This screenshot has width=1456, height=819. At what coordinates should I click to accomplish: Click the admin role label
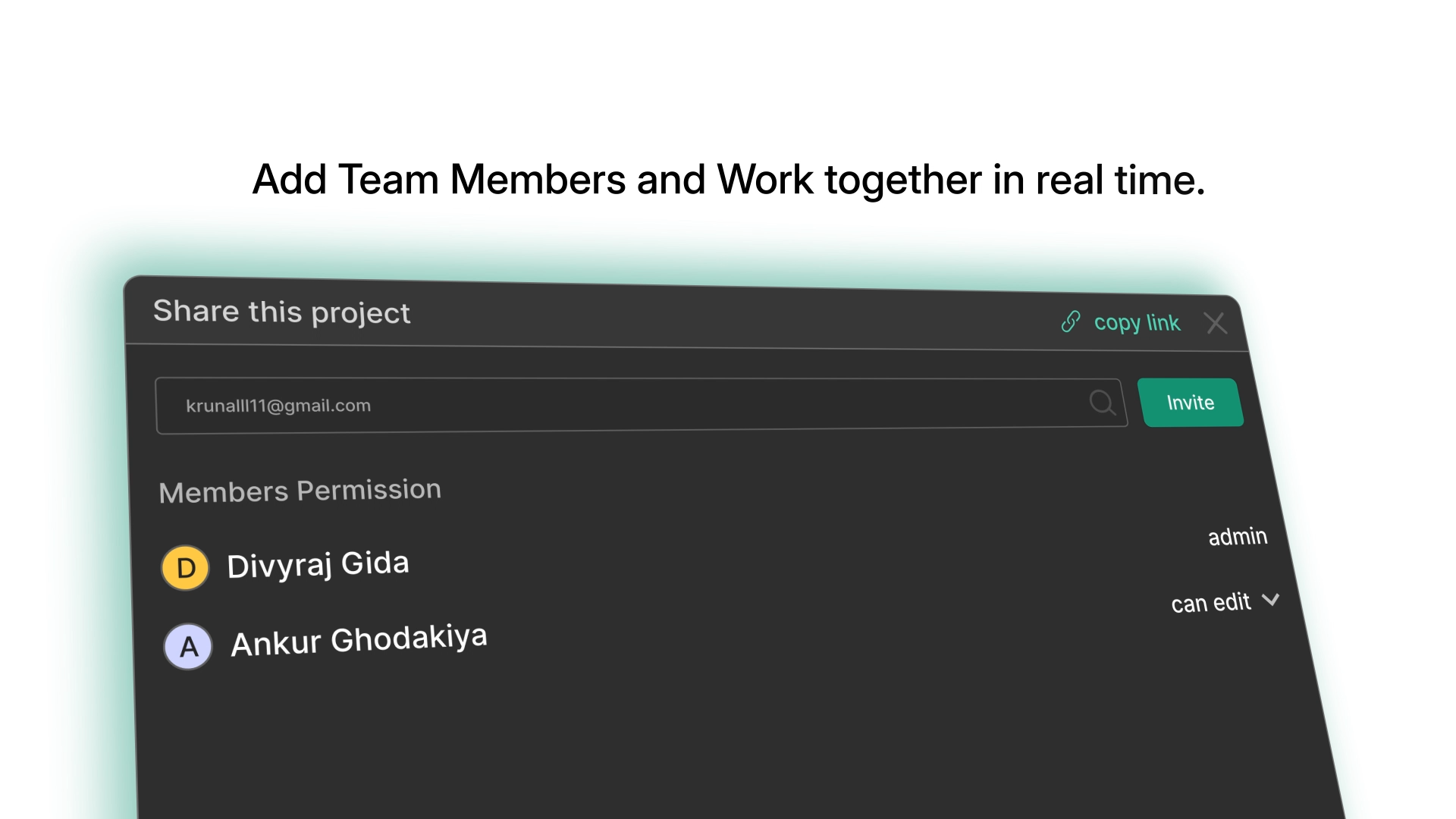[1237, 537]
